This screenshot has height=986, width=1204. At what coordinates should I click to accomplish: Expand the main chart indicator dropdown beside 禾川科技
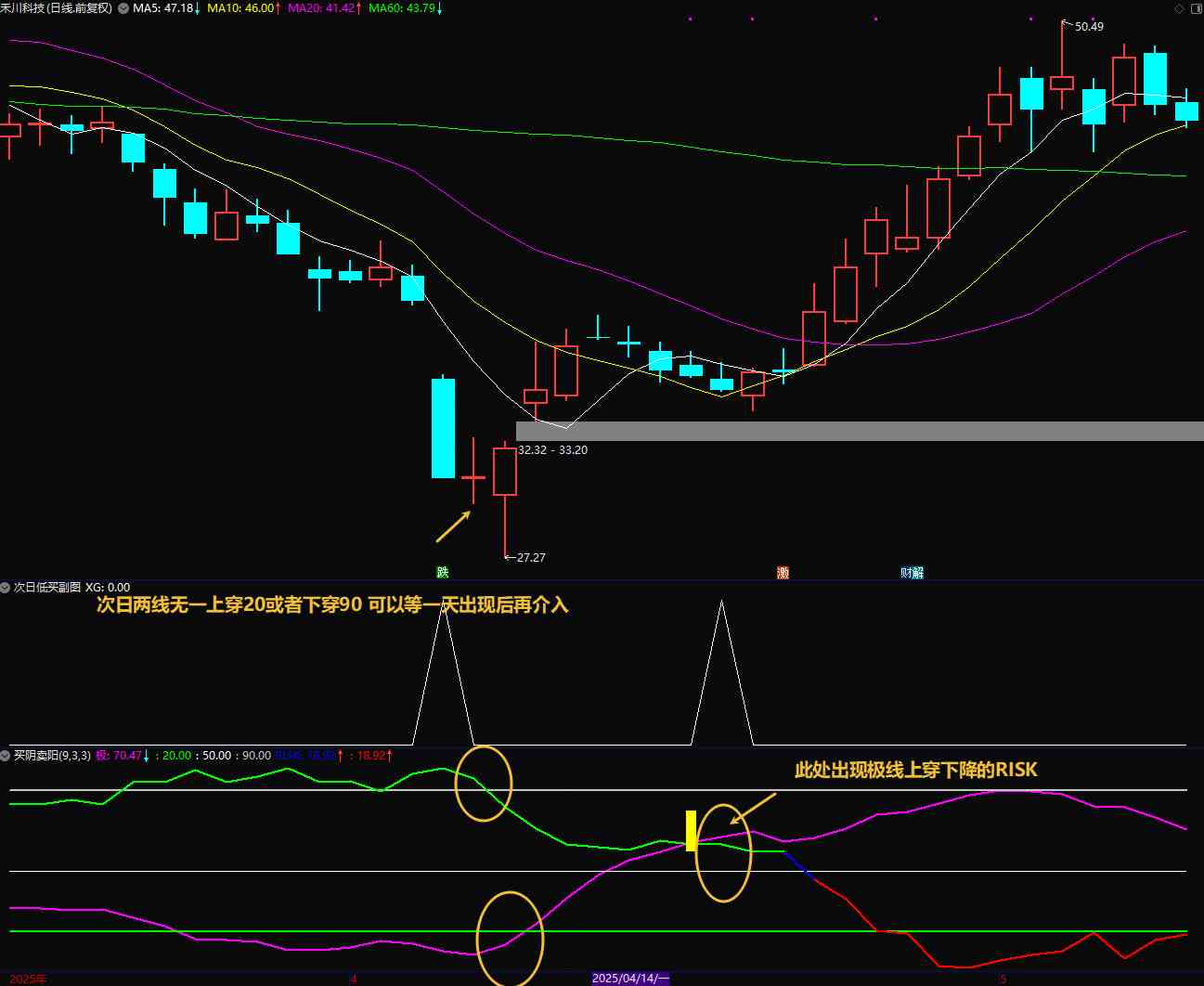pyautogui.click(x=123, y=8)
